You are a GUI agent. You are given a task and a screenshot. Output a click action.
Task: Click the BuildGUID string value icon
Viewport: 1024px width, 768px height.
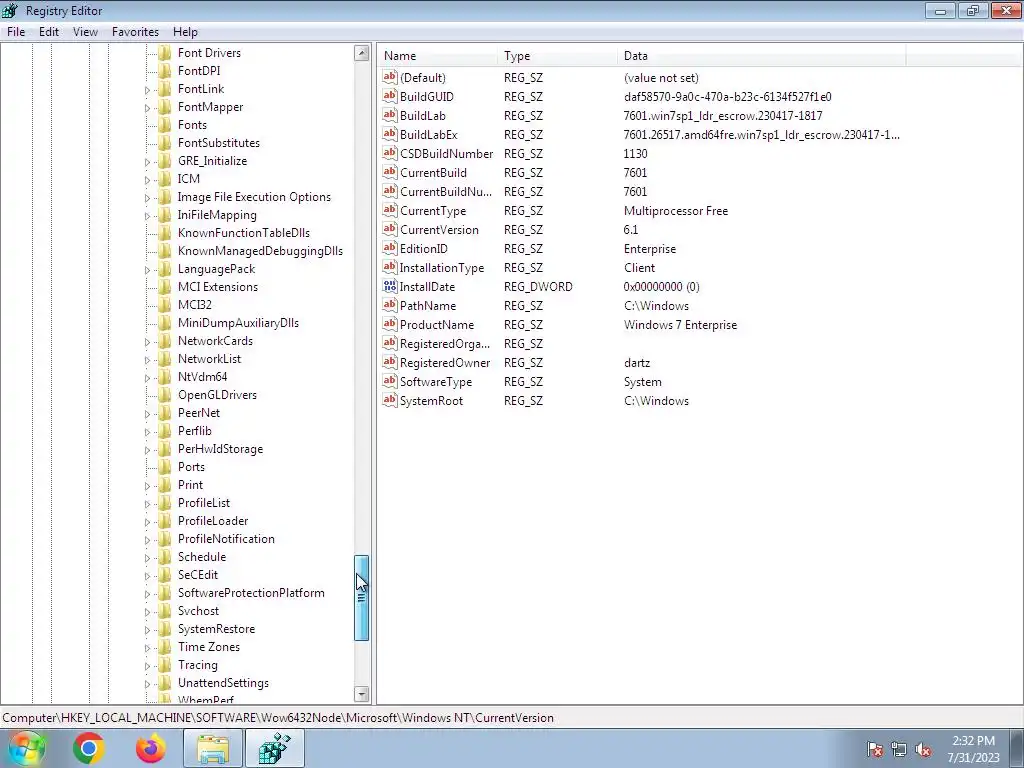tap(390, 96)
